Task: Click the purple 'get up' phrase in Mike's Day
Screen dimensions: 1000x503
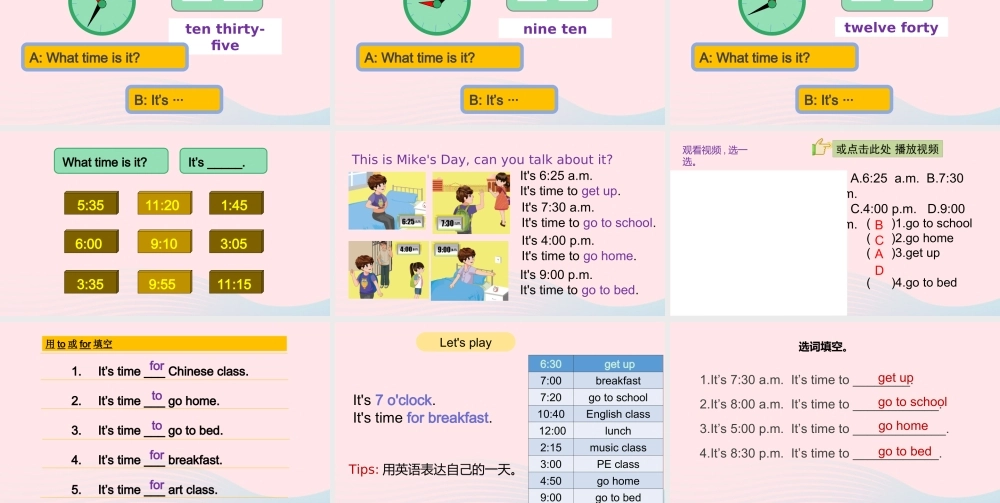Action: [599, 191]
